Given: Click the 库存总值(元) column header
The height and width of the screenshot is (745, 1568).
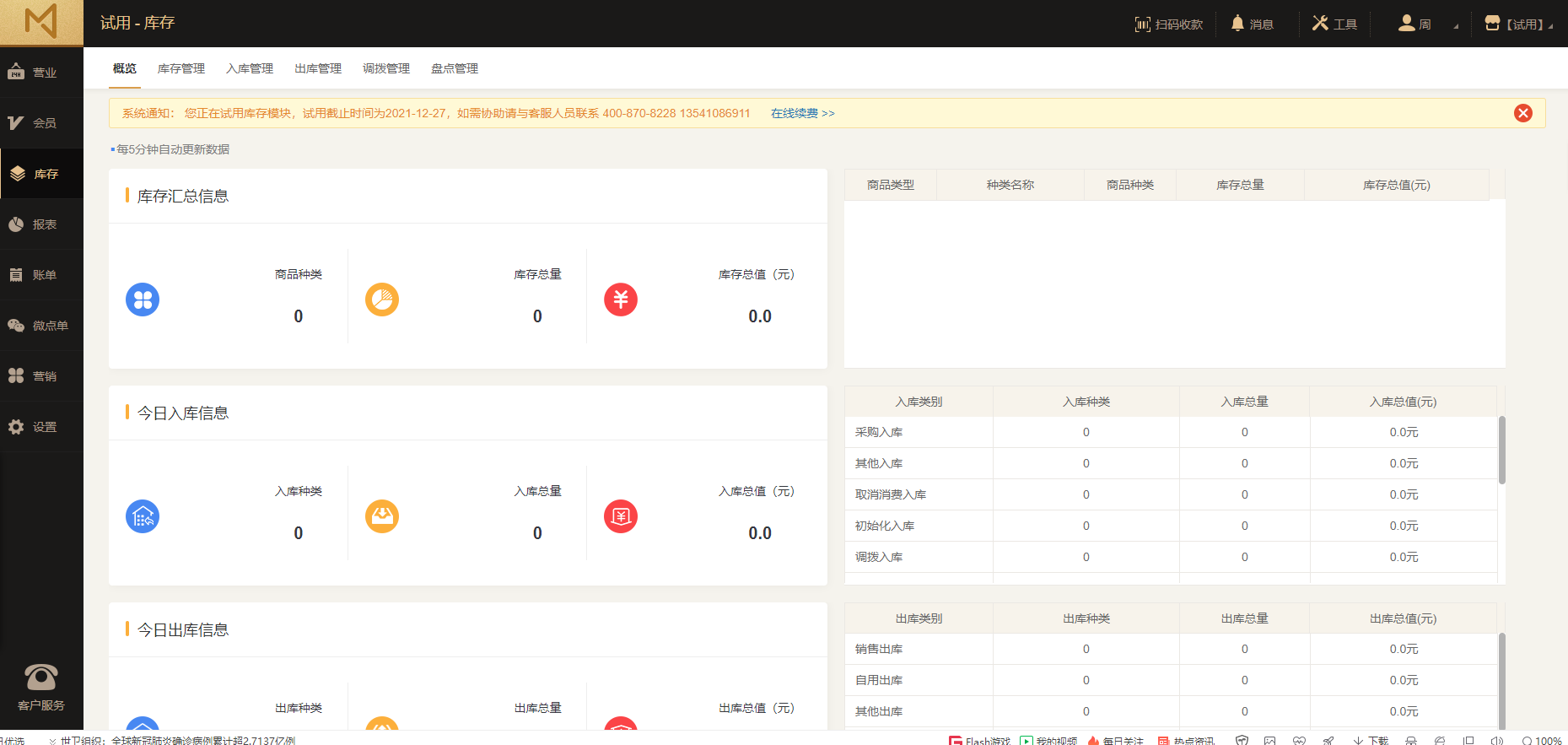Looking at the screenshot, I should click(x=1397, y=185).
